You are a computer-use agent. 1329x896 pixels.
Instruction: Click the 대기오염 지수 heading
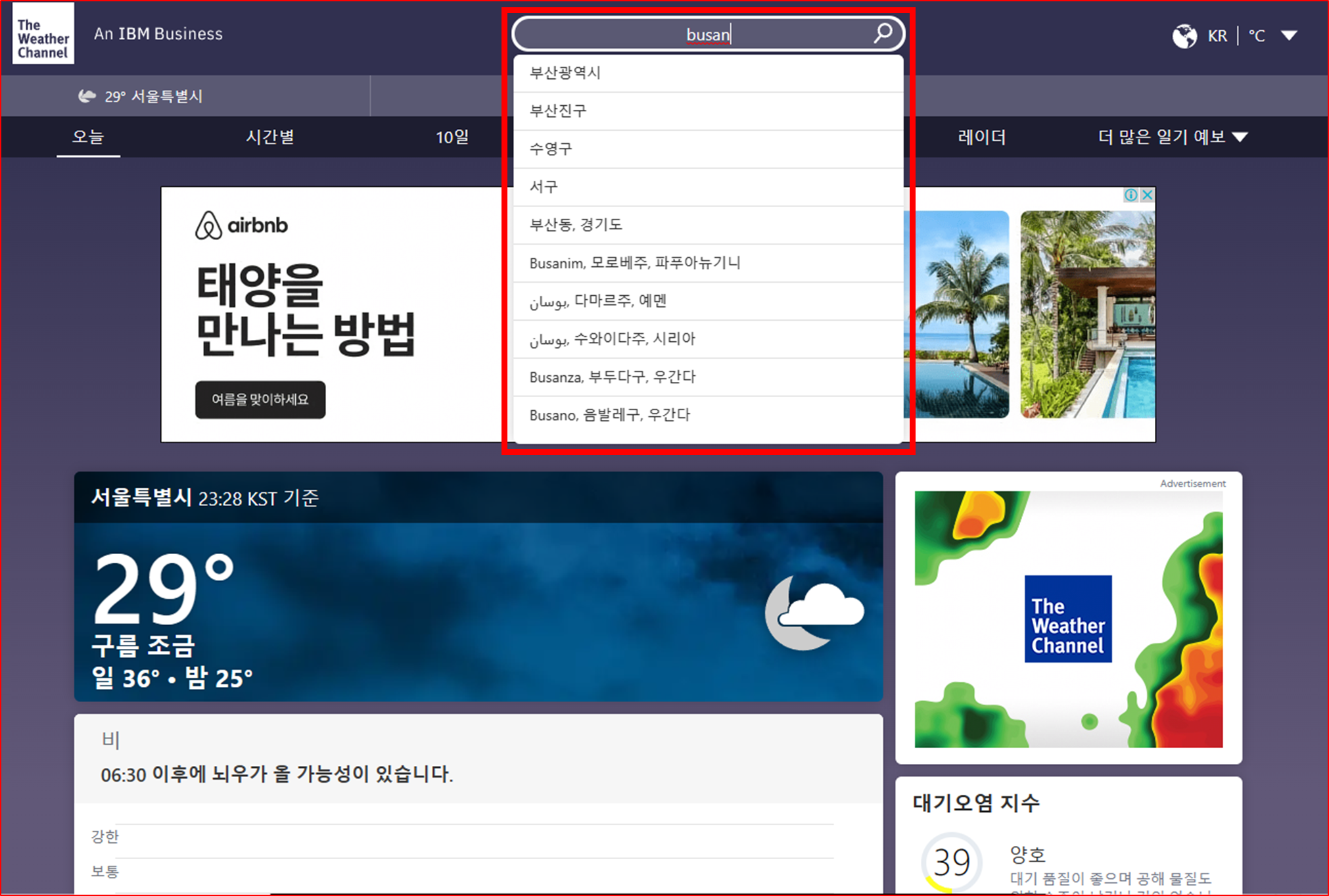pos(976,803)
